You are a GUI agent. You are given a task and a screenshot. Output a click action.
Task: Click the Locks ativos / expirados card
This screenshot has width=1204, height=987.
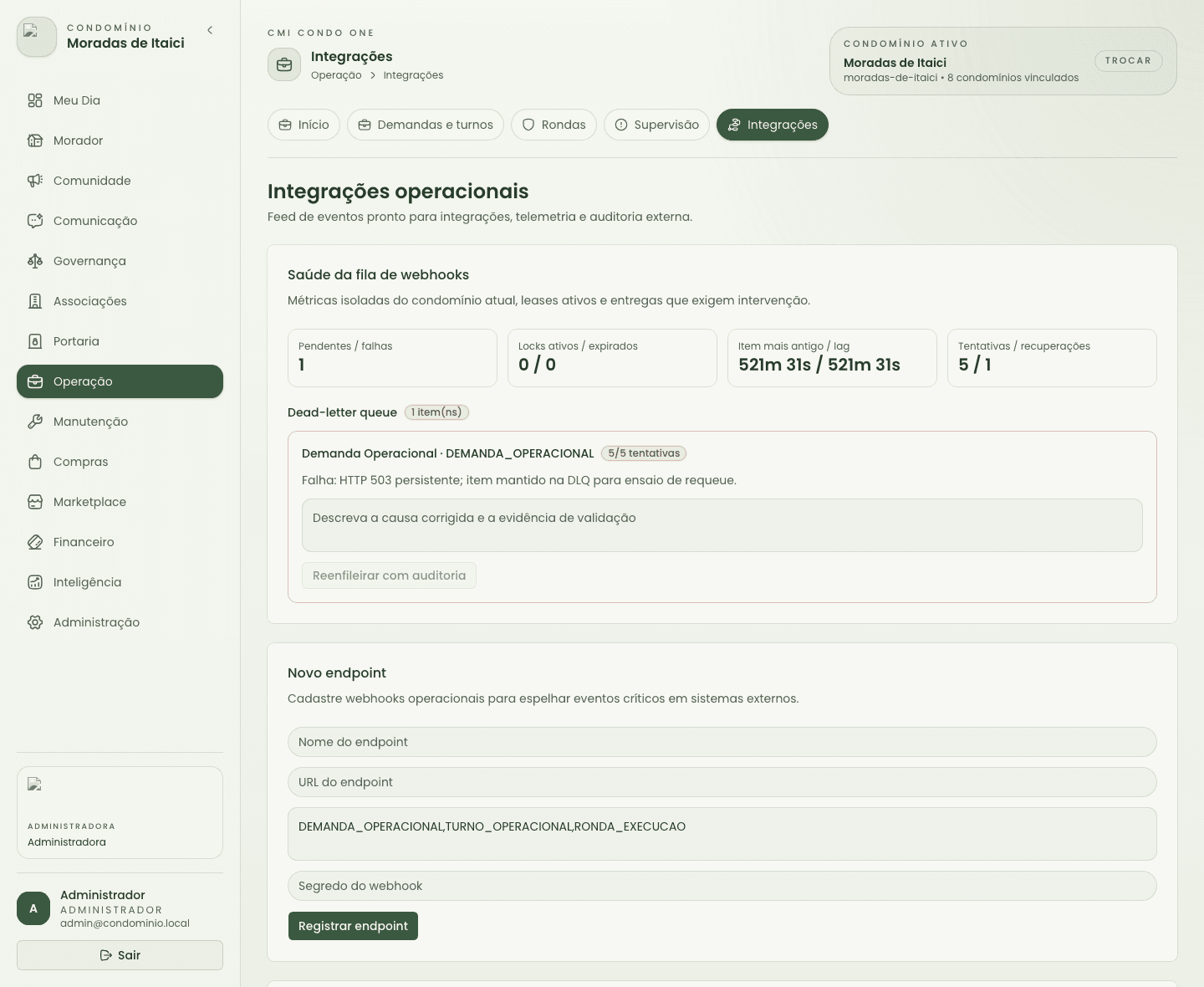click(x=612, y=358)
